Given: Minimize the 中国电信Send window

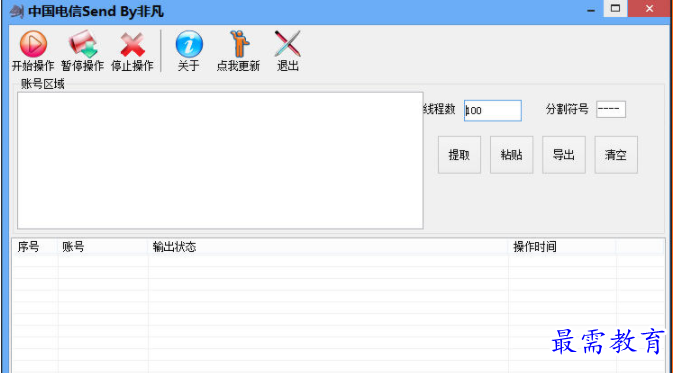Looking at the screenshot, I should (x=591, y=9).
